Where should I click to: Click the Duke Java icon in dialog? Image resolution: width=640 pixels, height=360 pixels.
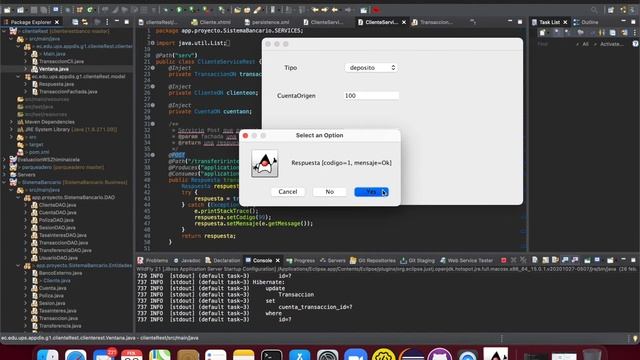(264, 163)
